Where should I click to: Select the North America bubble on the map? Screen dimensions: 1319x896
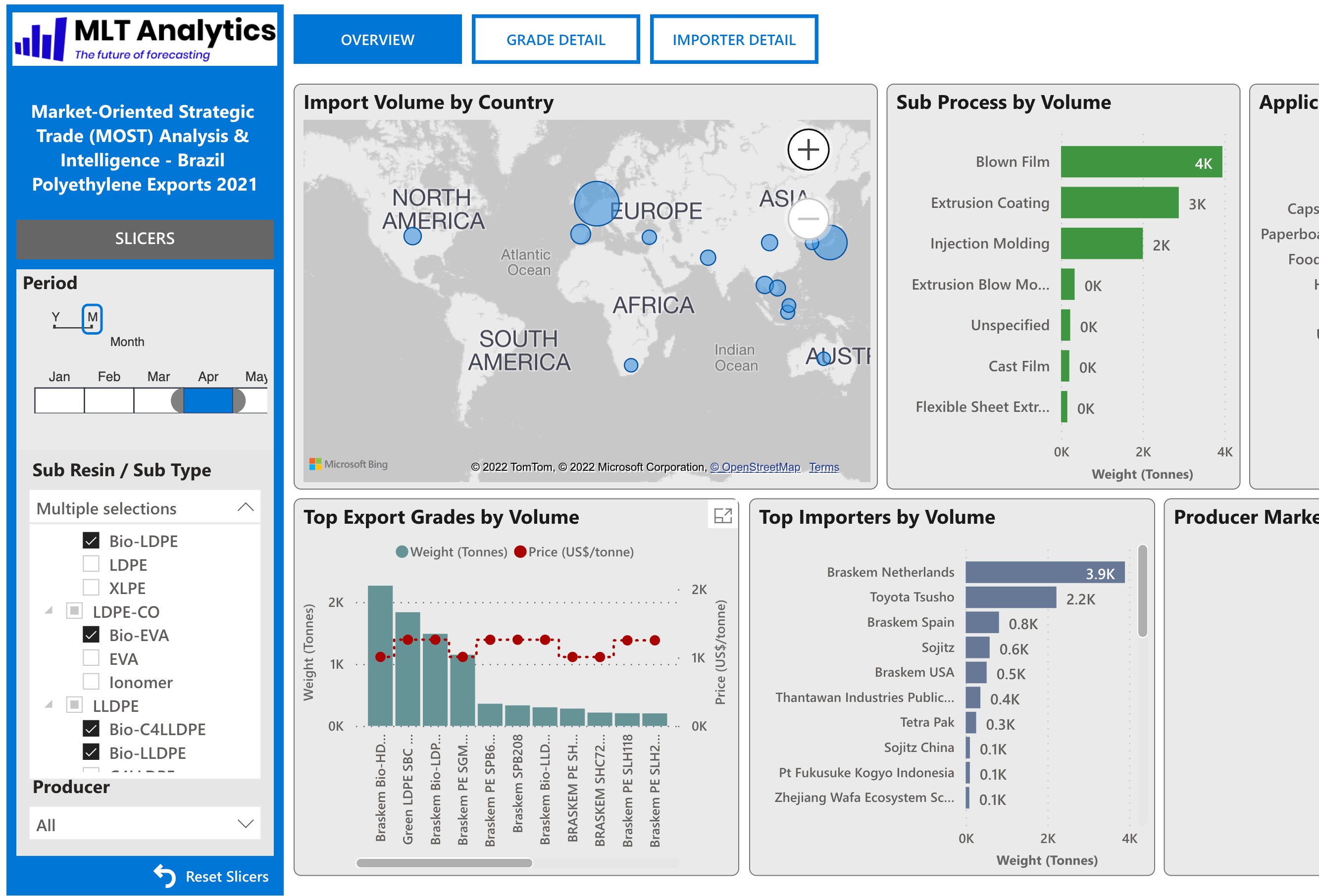[x=412, y=236]
